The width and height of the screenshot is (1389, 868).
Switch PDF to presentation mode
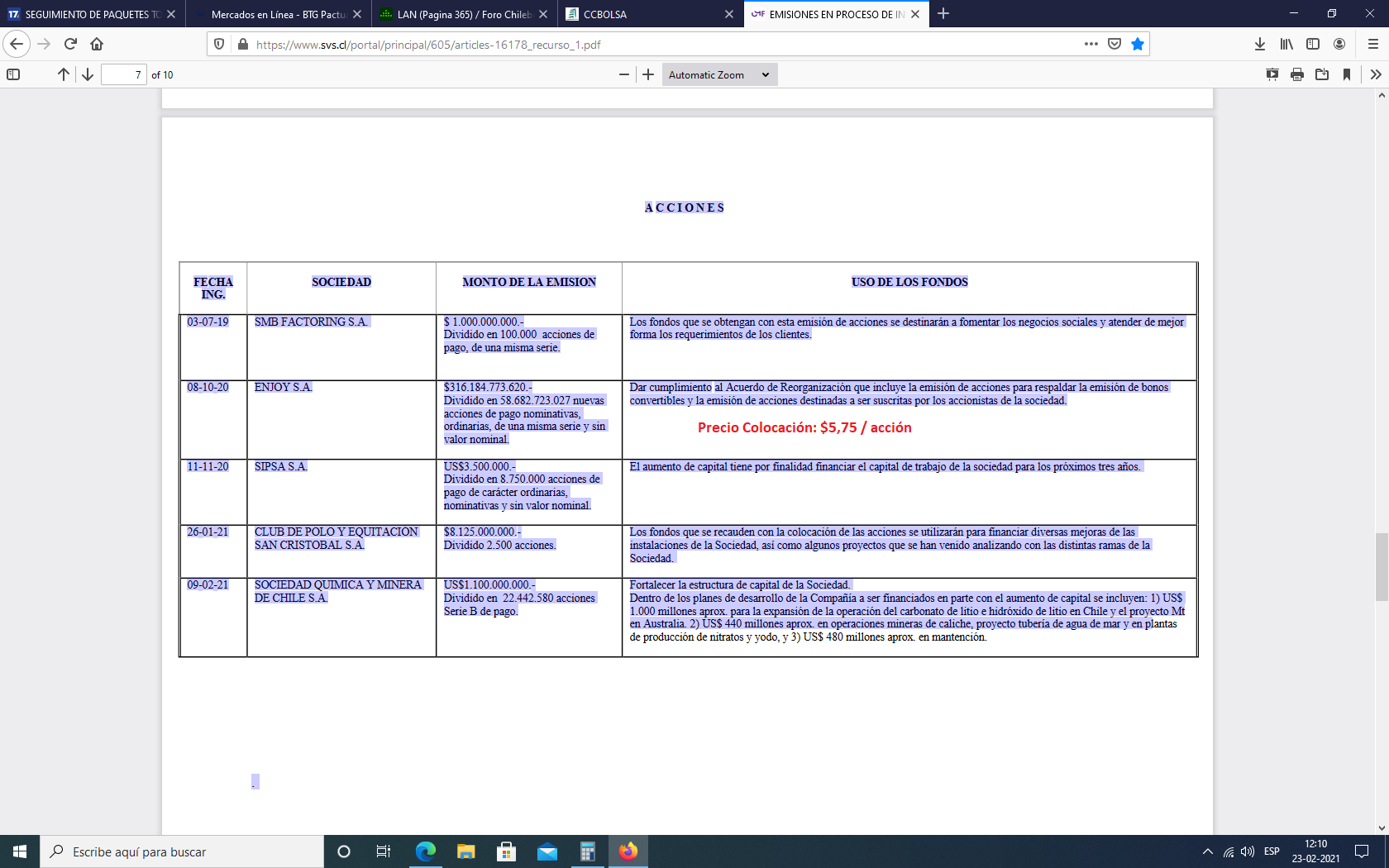(x=1272, y=74)
